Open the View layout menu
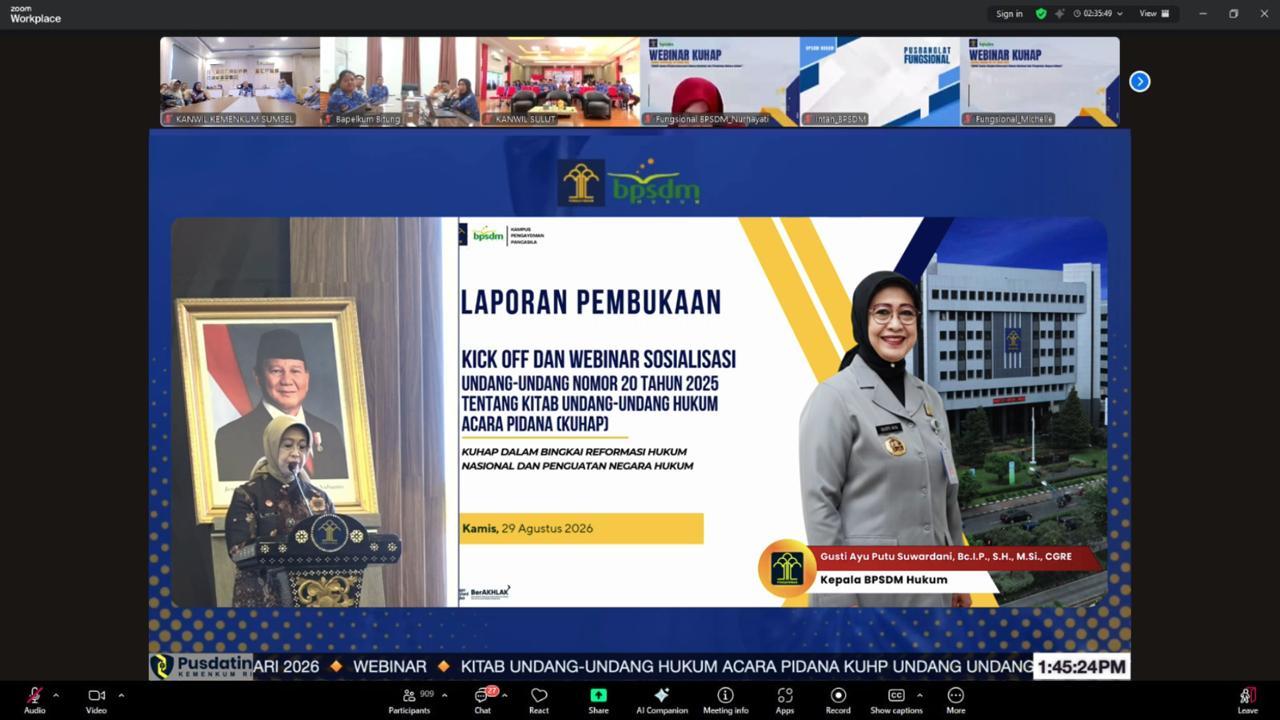 1154,14
